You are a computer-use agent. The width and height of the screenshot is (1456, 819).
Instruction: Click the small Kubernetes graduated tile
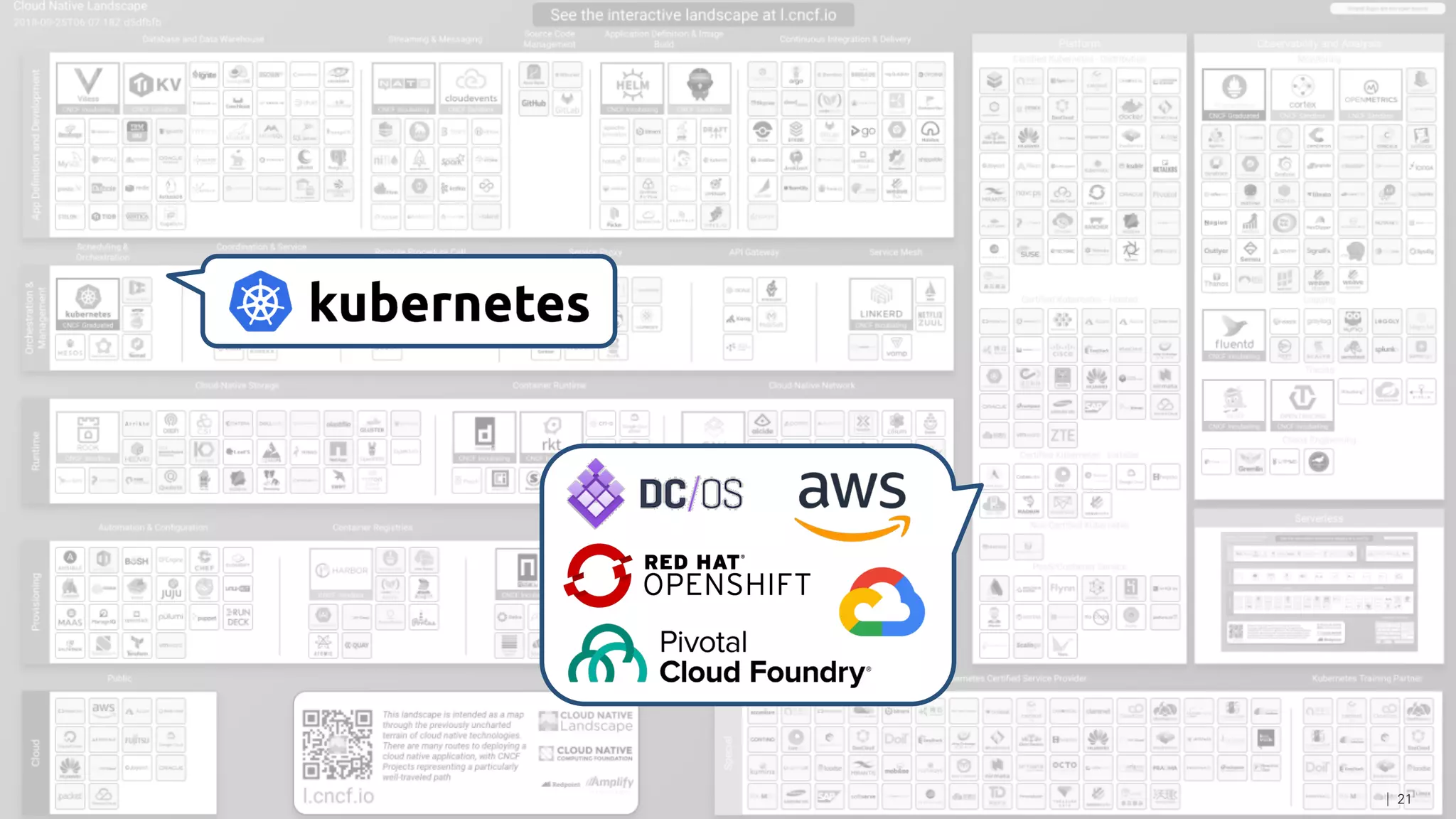(x=88, y=304)
